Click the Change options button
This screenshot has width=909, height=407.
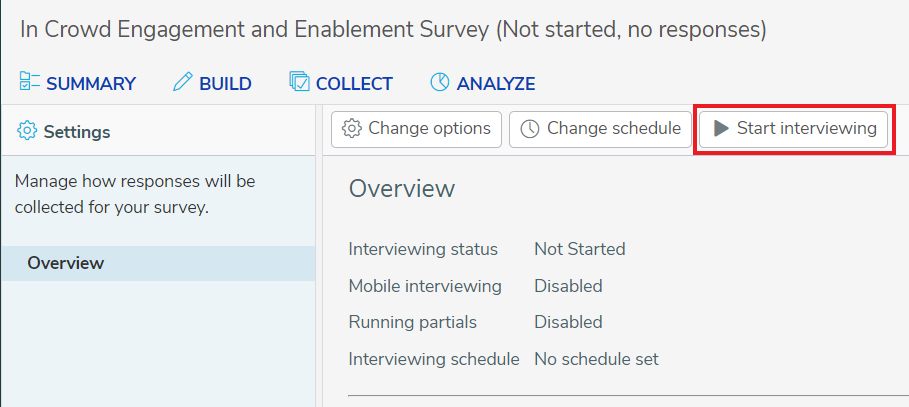point(416,129)
